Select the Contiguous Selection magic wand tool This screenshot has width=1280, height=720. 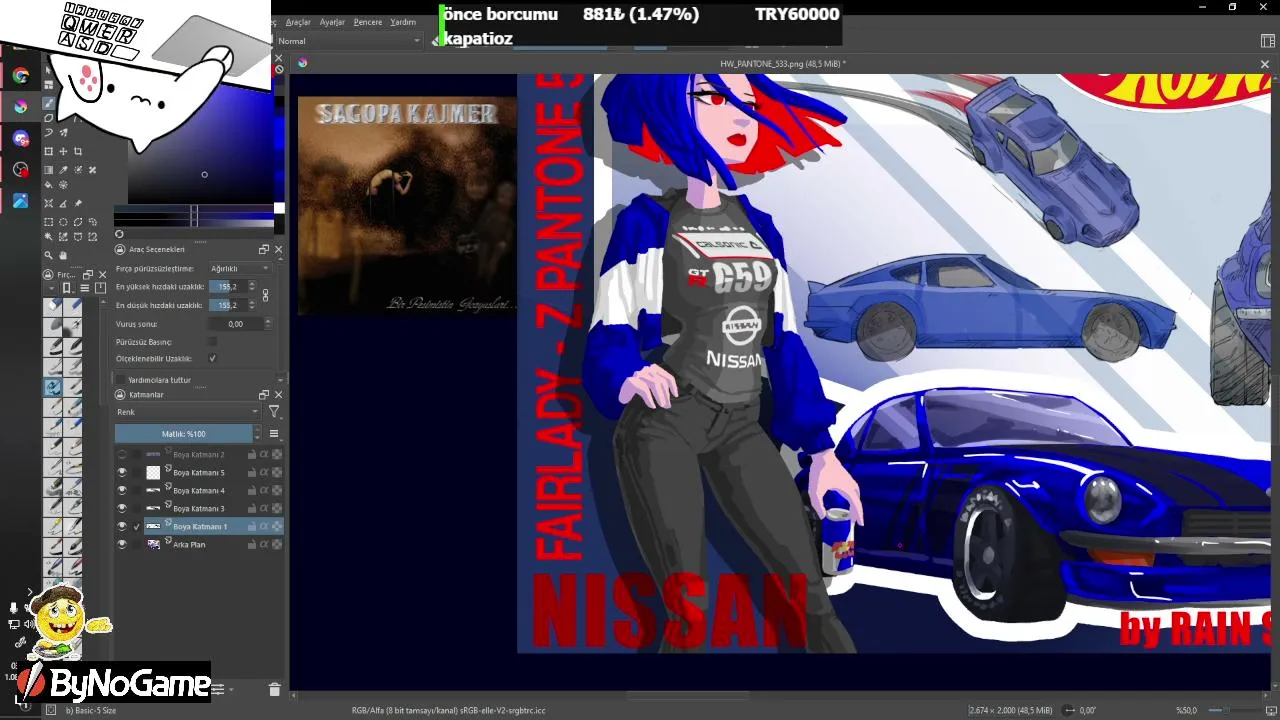[x=48, y=237]
